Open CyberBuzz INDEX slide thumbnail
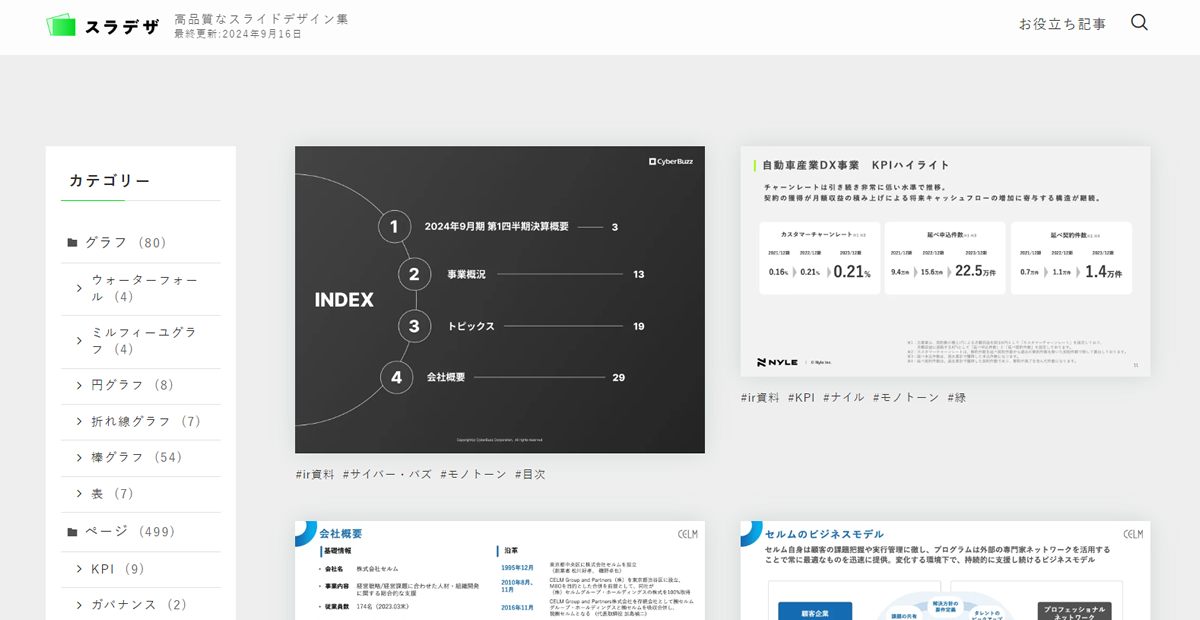The height and width of the screenshot is (620, 1200). pyautogui.click(x=500, y=300)
